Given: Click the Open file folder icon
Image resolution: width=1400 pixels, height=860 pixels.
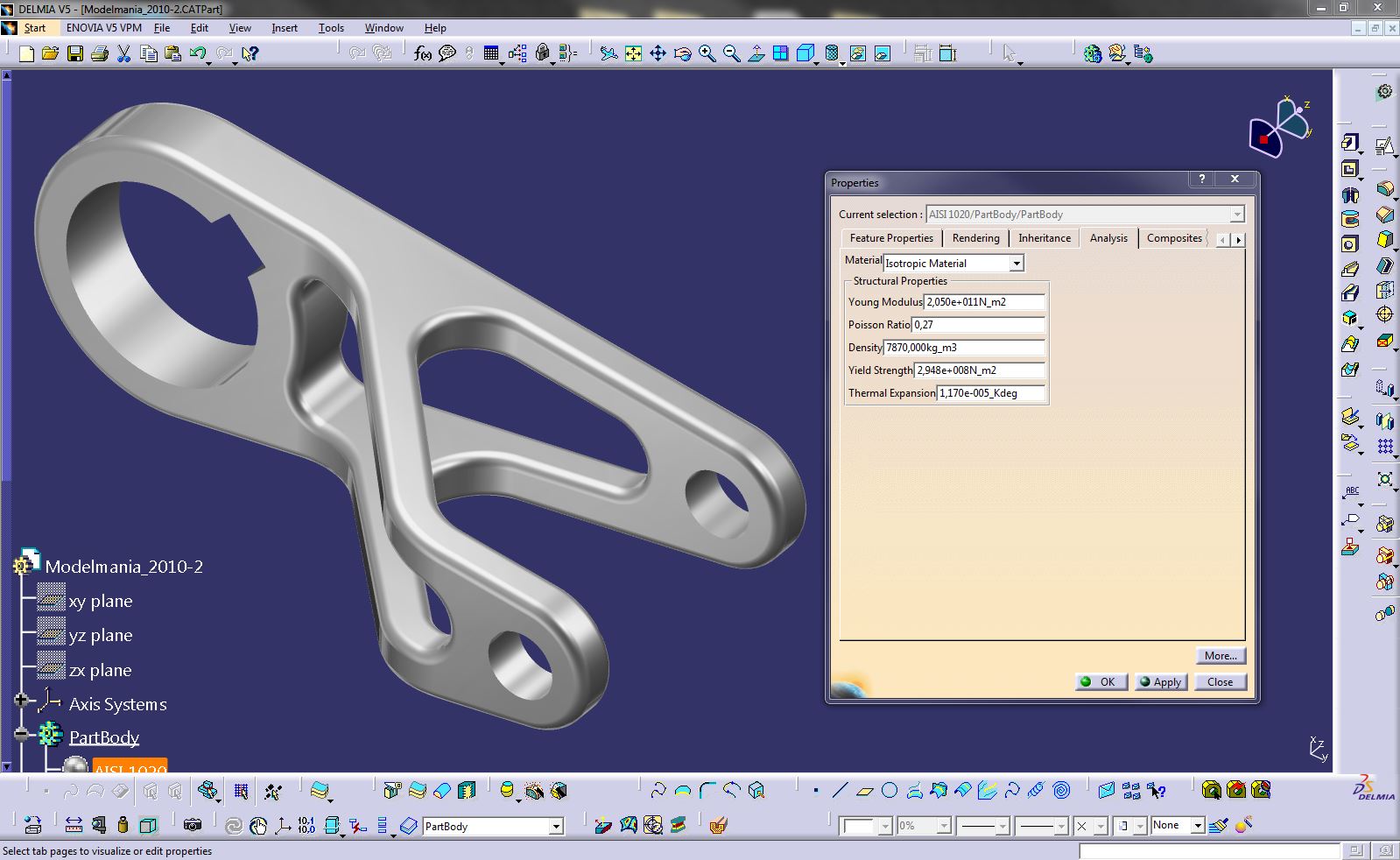Looking at the screenshot, I should [x=51, y=54].
